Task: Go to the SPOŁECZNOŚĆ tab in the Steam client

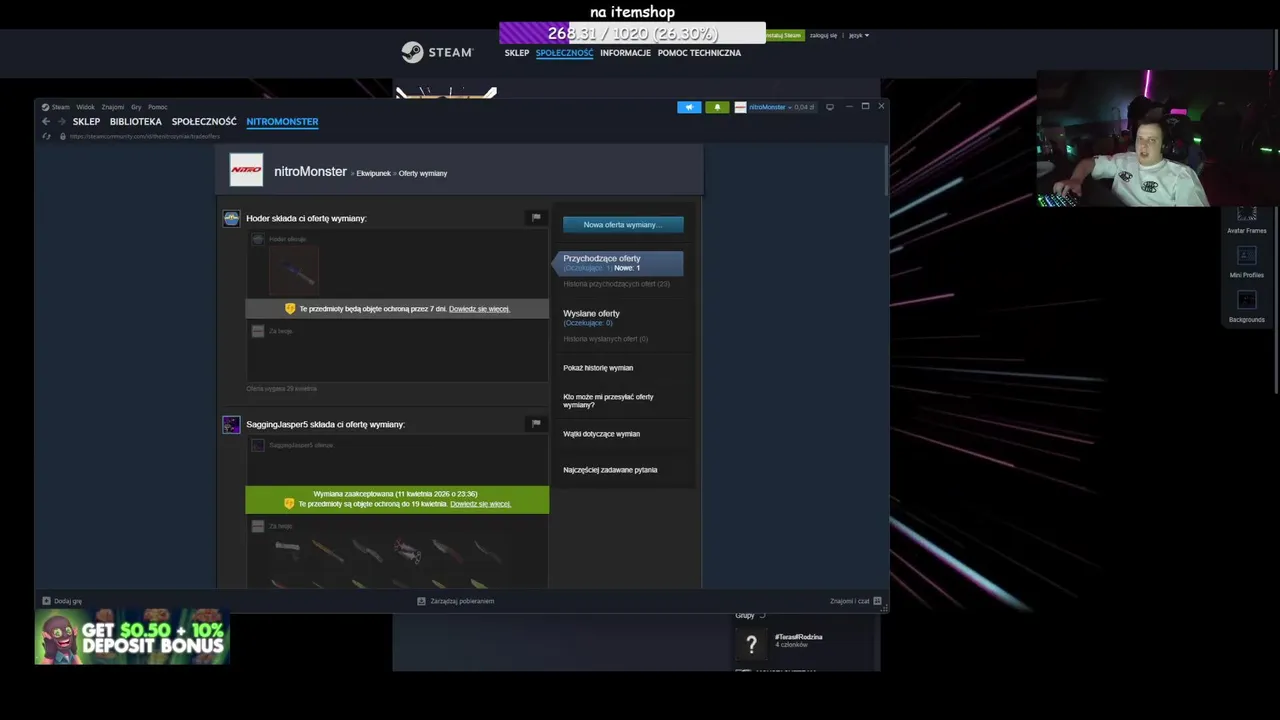Action: [x=204, y=122]
